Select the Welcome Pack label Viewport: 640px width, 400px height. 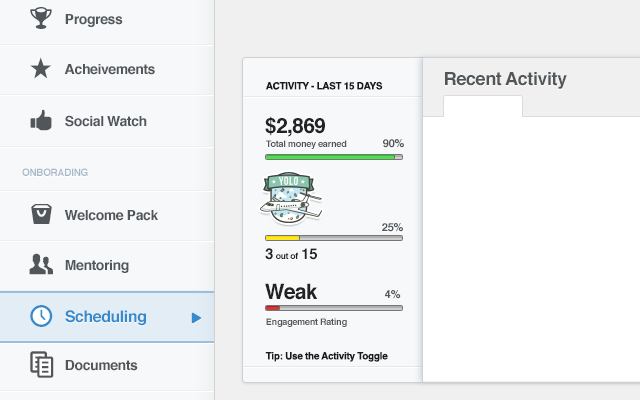click(111, 215)
